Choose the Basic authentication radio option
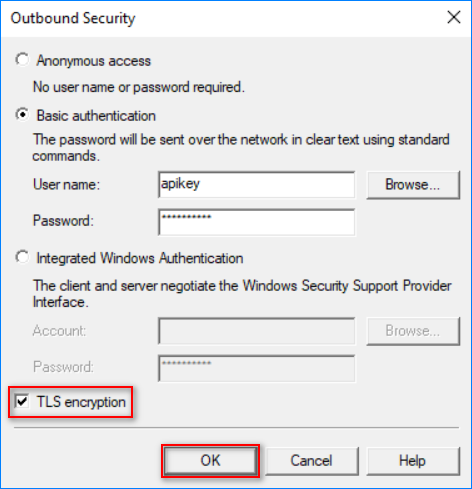Viewport: 472px width, 489px height. pyautogui.click(x=22, y=115)
